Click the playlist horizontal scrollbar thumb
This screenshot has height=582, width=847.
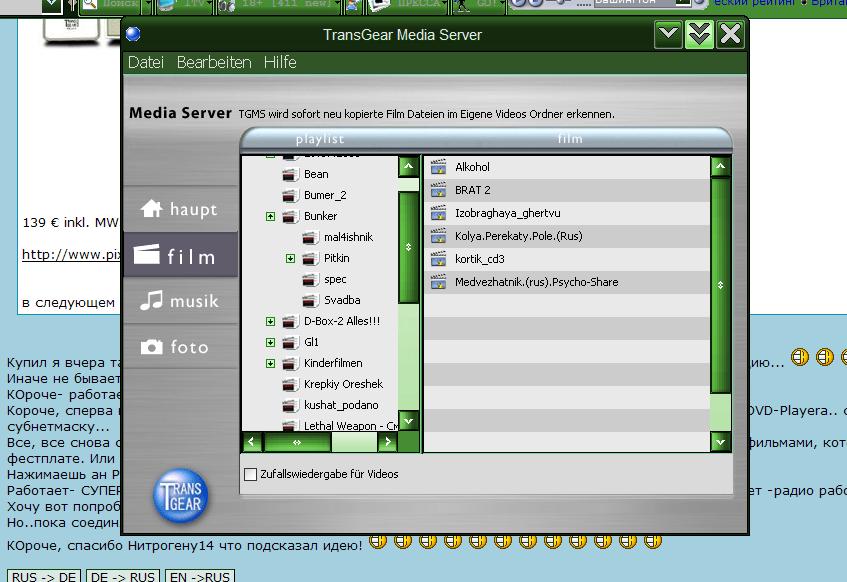[297, 441]
